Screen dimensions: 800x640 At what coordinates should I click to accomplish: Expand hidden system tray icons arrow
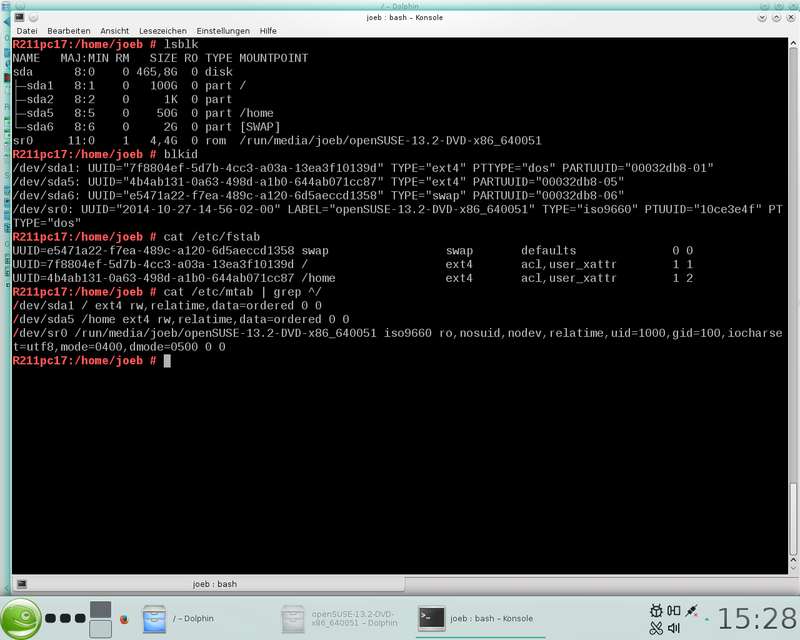pos(707,619)
